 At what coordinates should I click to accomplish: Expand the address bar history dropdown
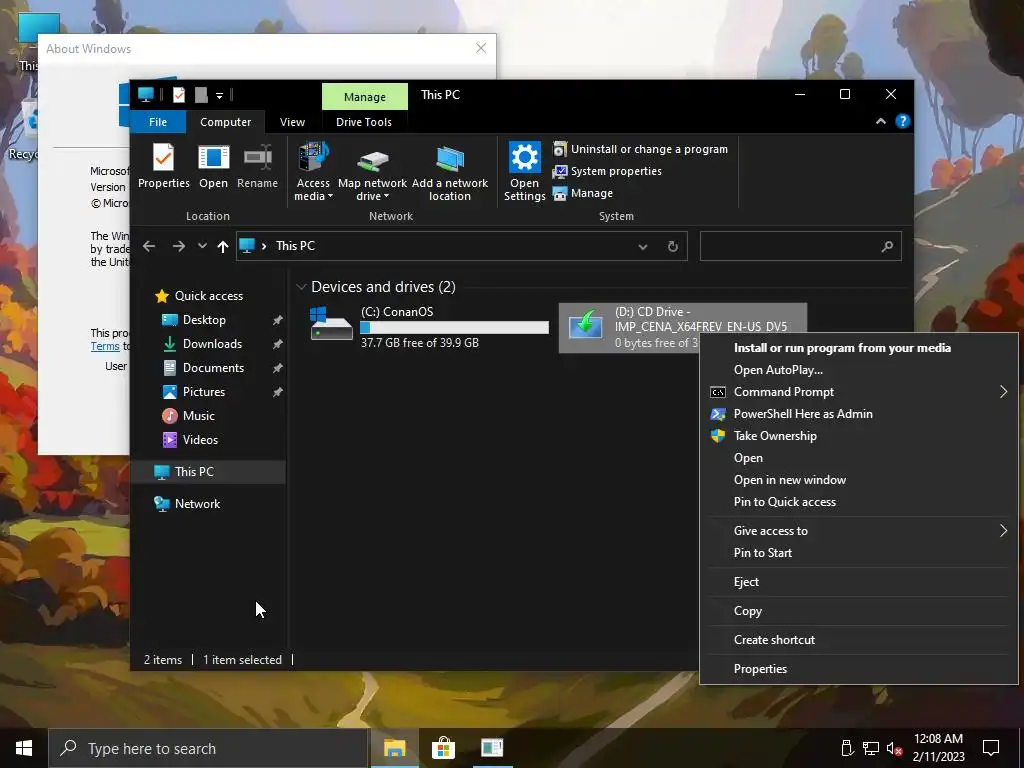(643, 246)
